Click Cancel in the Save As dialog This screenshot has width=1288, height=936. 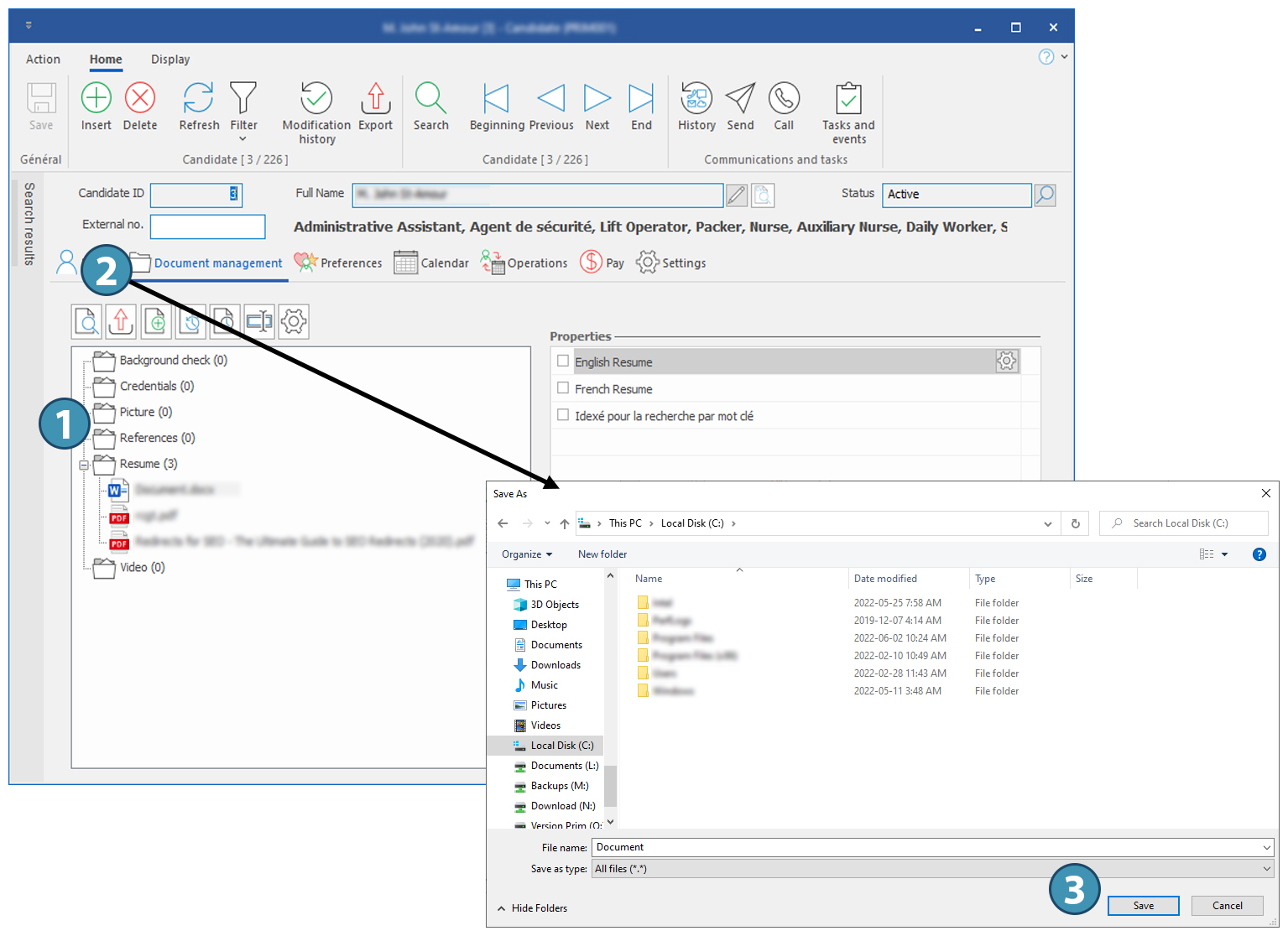(1227, 906)
